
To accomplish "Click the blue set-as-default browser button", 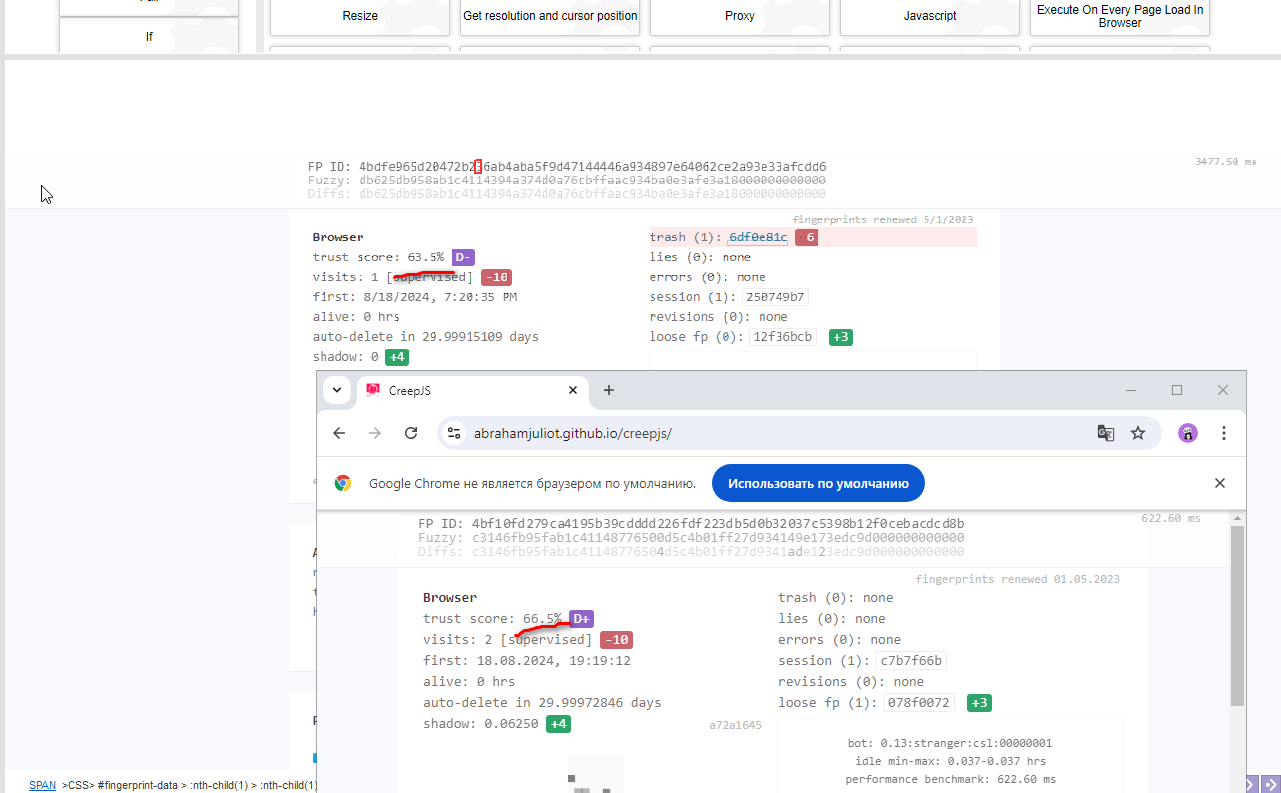I will tap(817, 483).
